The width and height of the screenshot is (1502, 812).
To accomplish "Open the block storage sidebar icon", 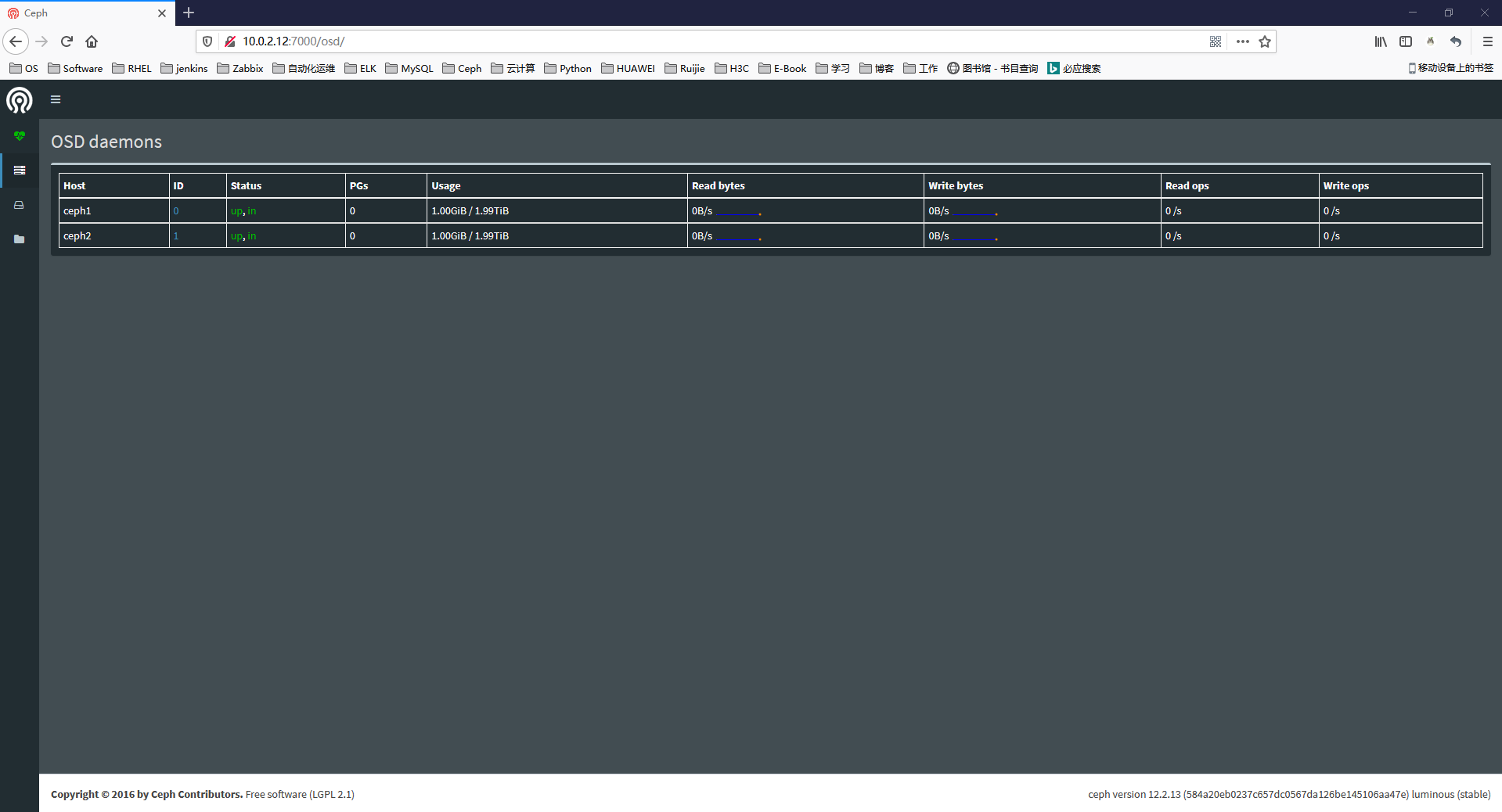I will (20, 205).
